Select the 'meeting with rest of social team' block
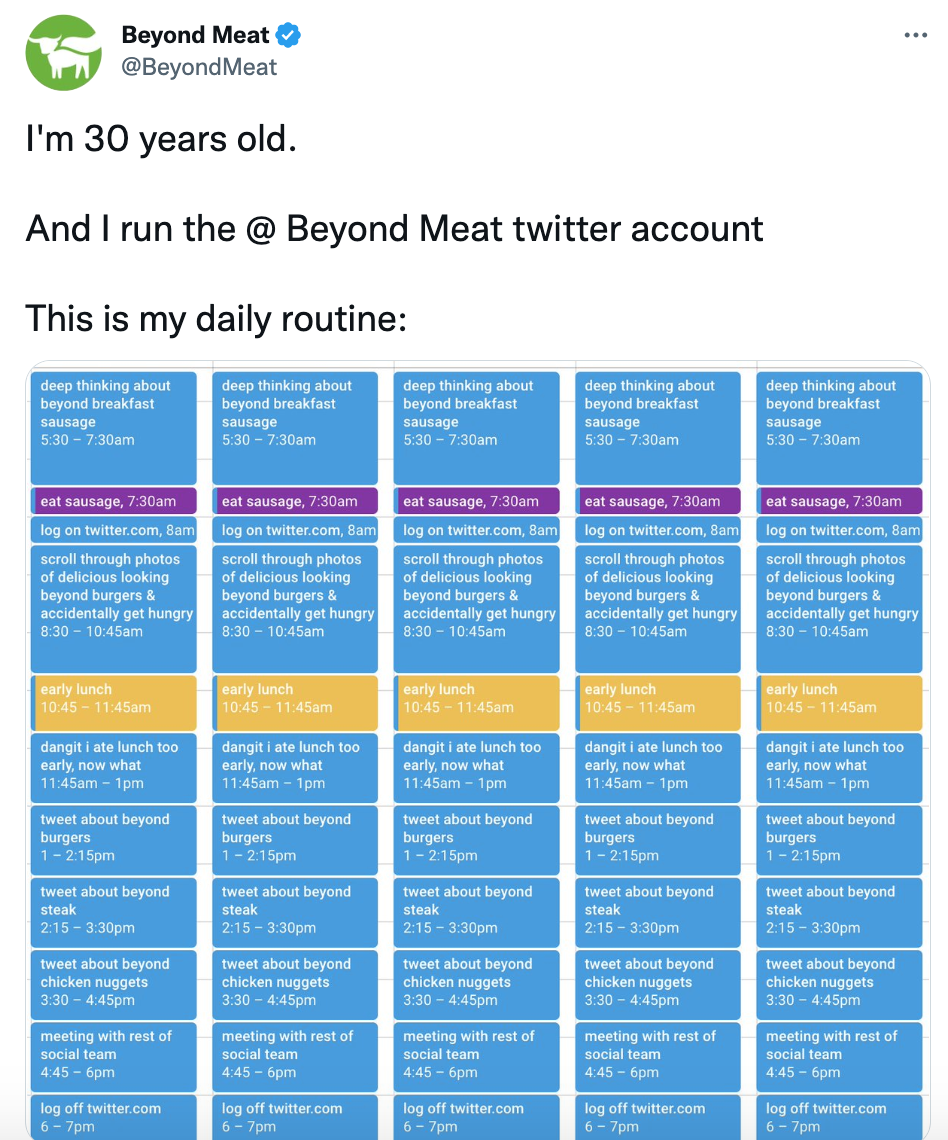 pyautogui.click(x=113, y=1057)
